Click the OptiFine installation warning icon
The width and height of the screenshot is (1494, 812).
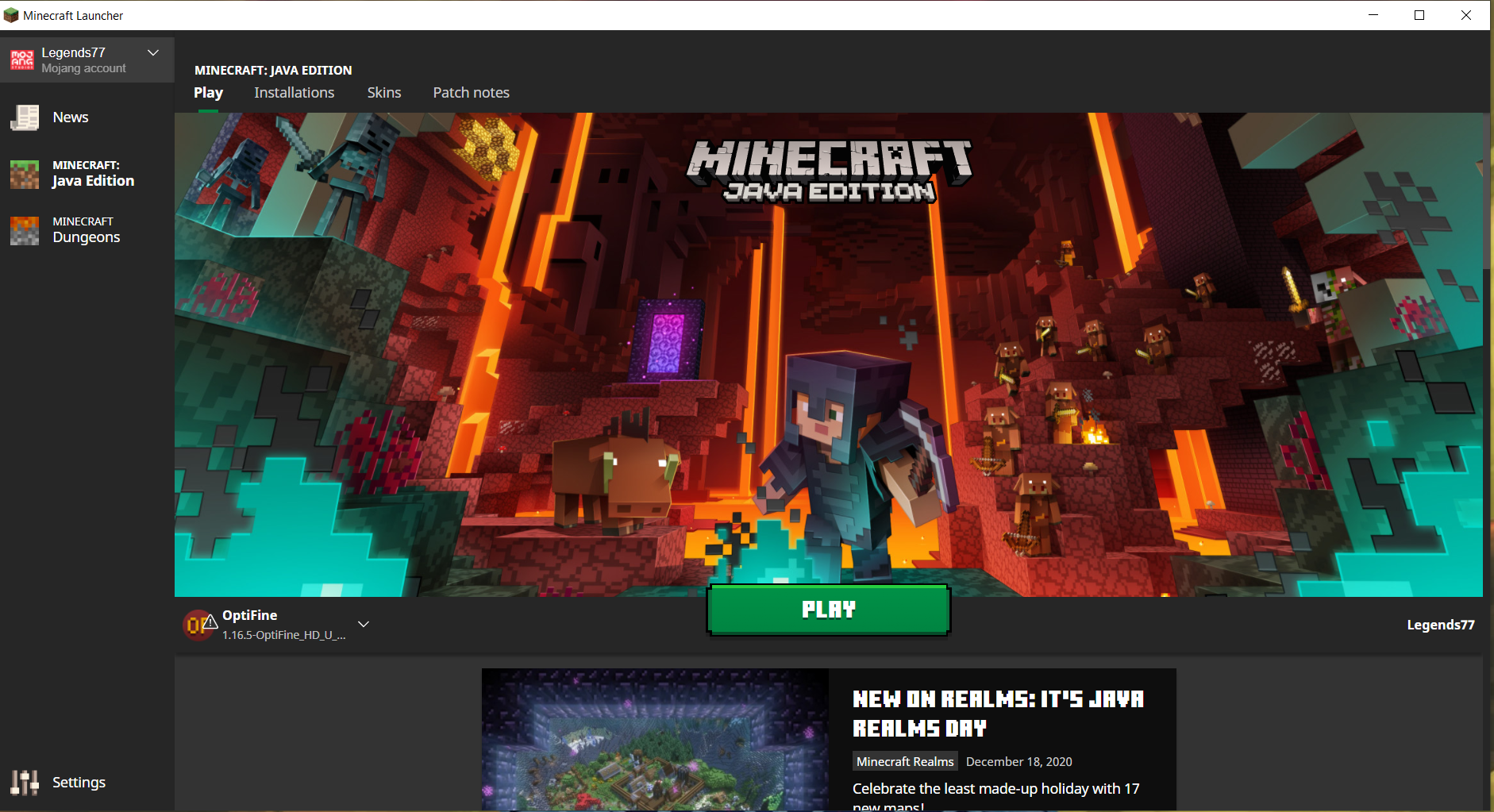point(210,622)
